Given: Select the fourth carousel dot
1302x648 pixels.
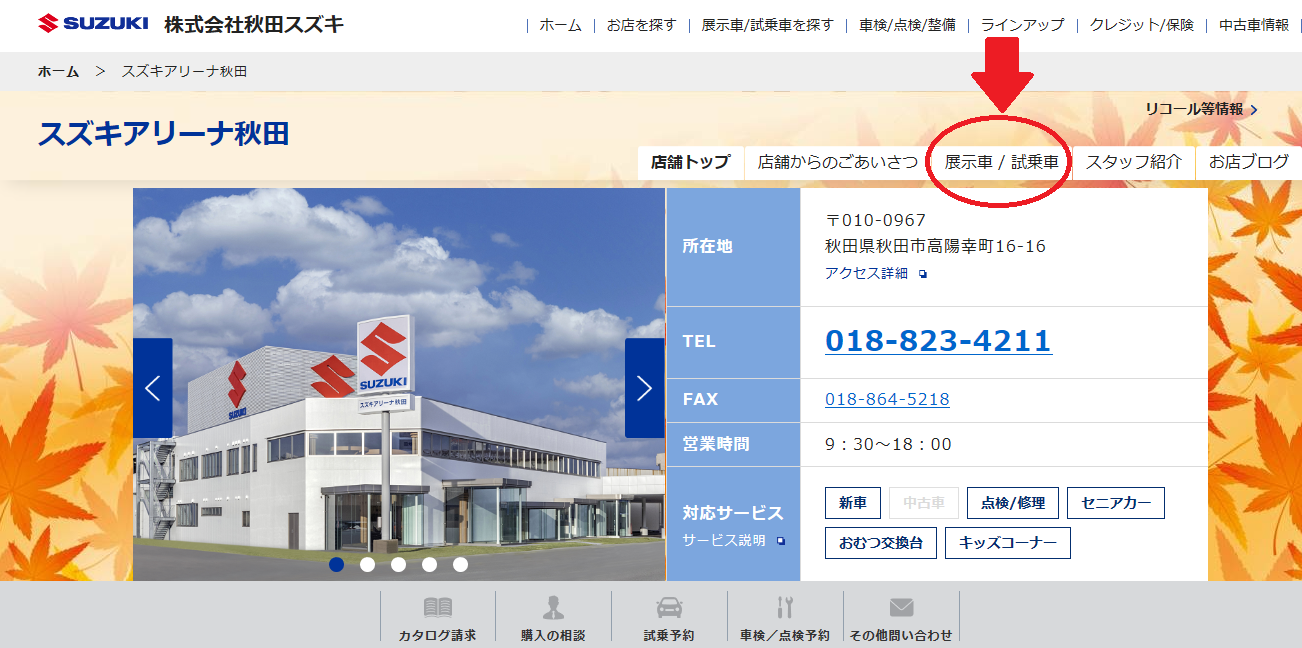Looking at the screenshot, I should point(429,564).
